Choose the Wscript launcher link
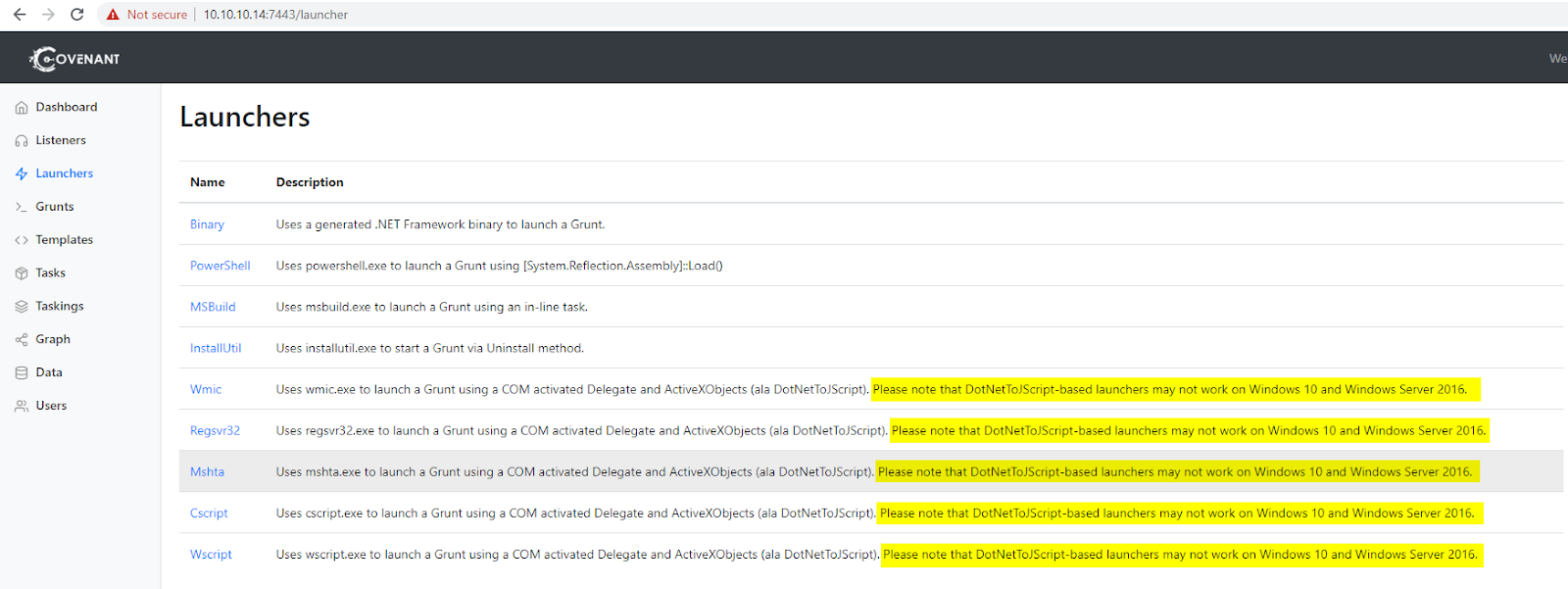Viewport: 1568px width, 589px height. 211,555
